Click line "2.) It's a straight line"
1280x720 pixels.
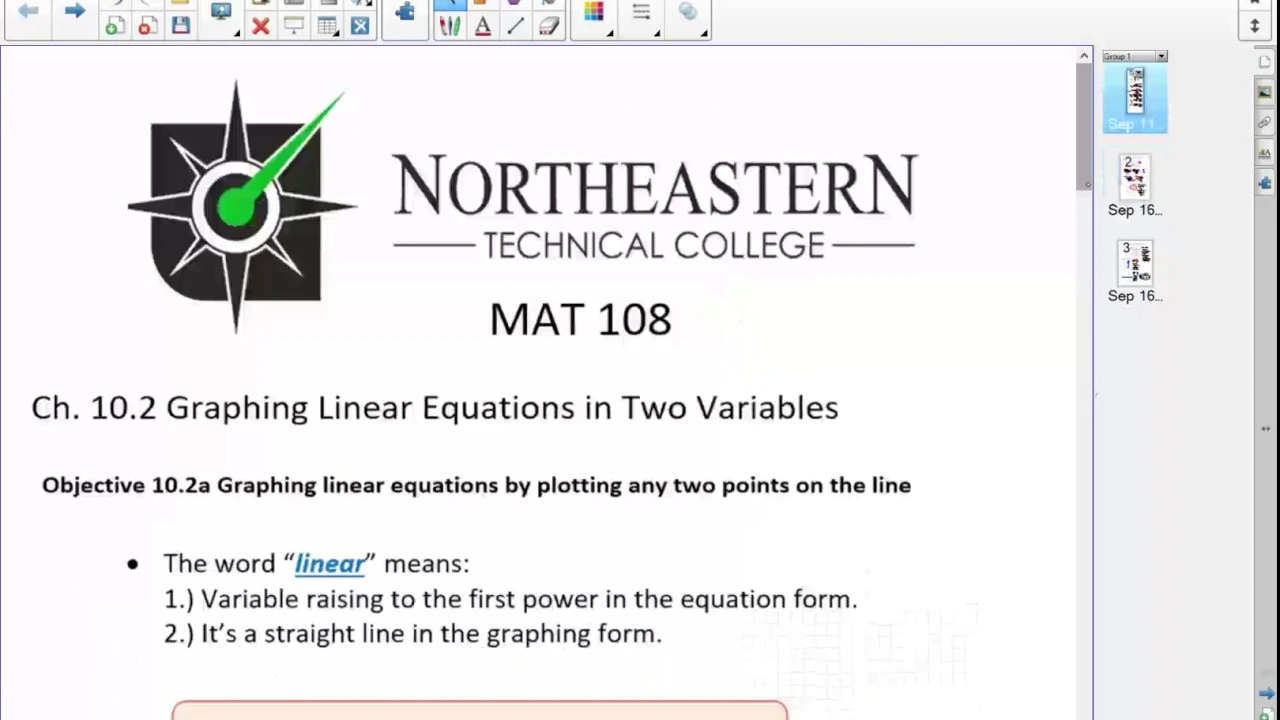[412, 634]
